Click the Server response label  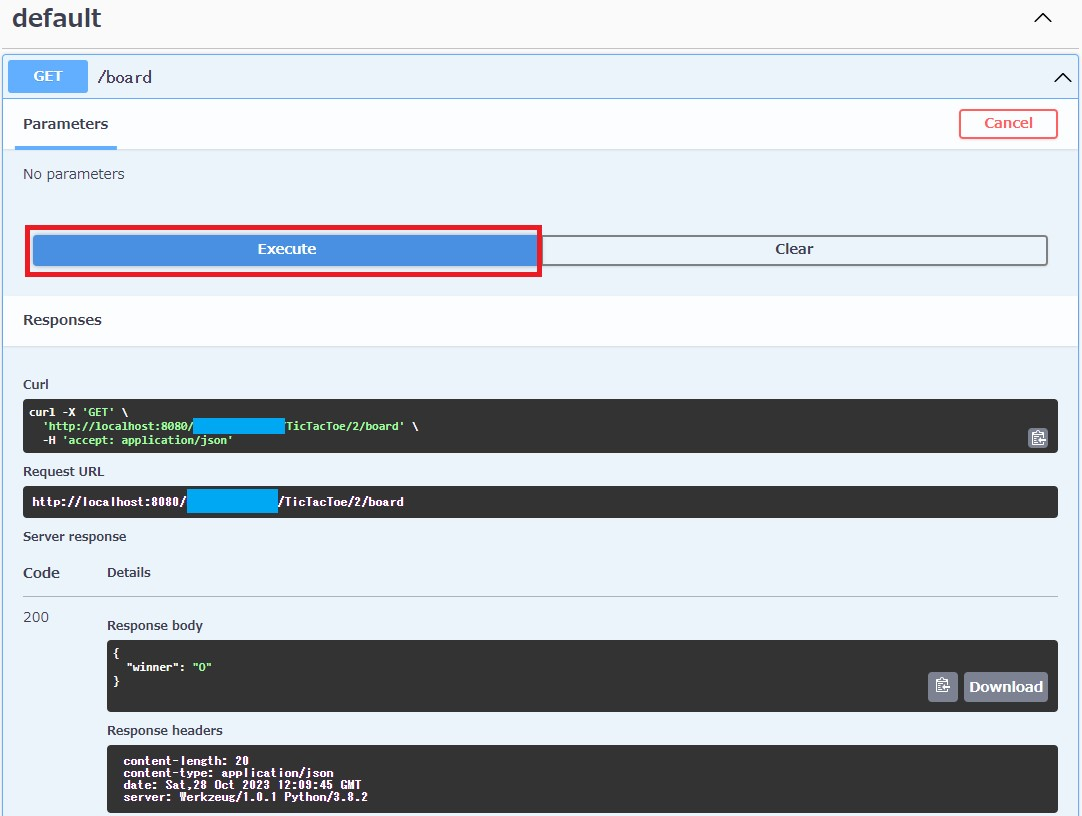[x=75, y=537]
